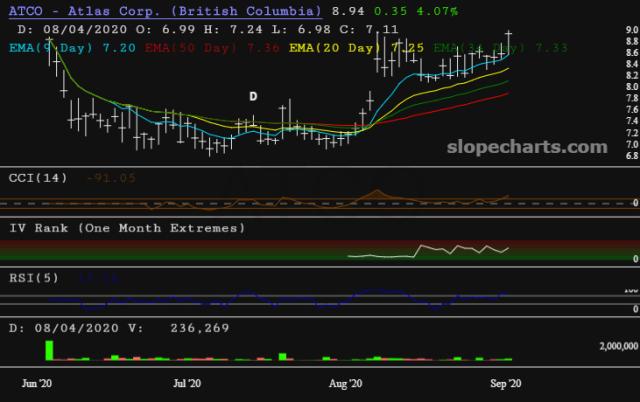Select the CCI value -91.05
The width and height of the screenshot is (640, 402).
coord(111,178)
